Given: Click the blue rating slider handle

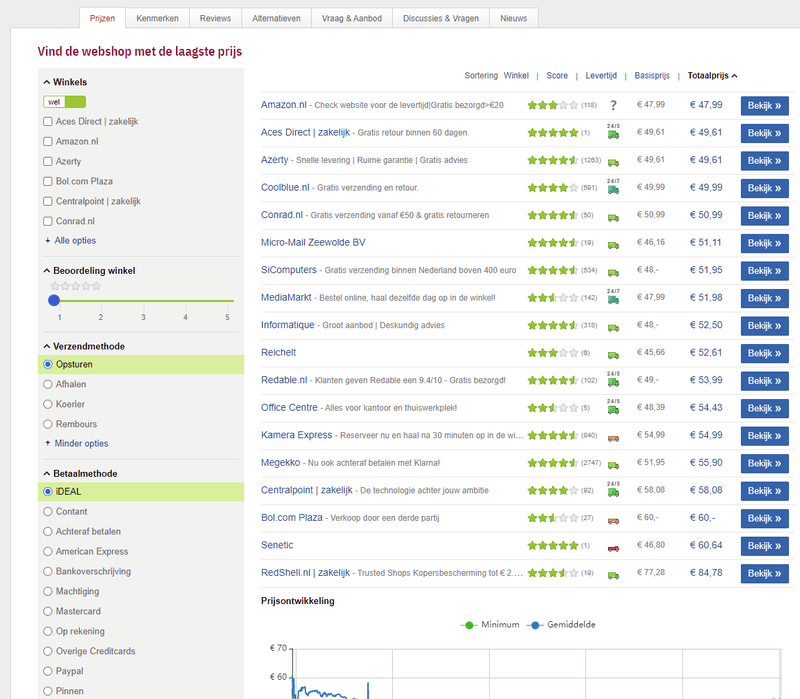Looking at the screenshot, I should click(54, 301).
